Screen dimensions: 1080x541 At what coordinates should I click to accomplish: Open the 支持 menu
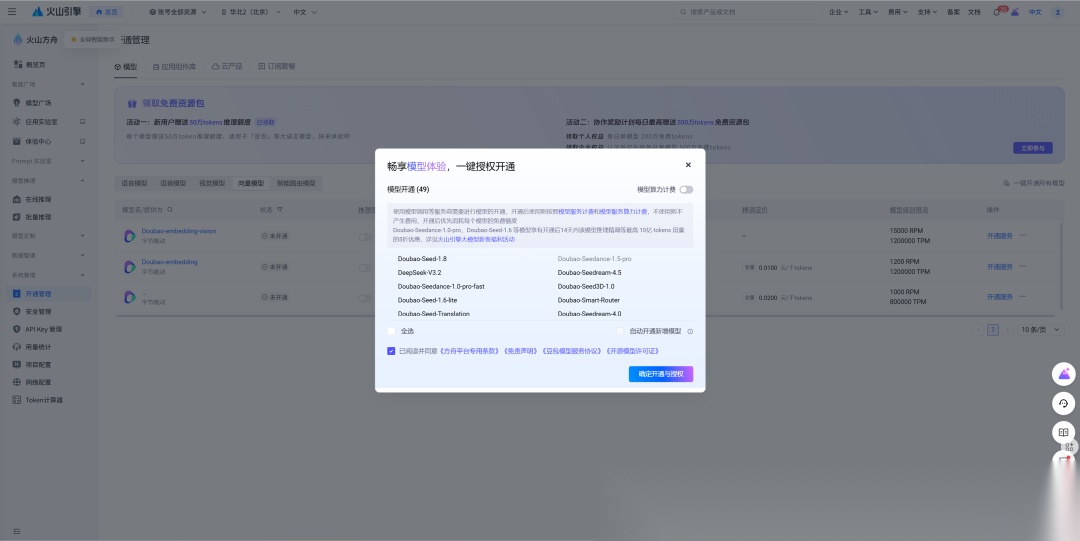[928, 12]
